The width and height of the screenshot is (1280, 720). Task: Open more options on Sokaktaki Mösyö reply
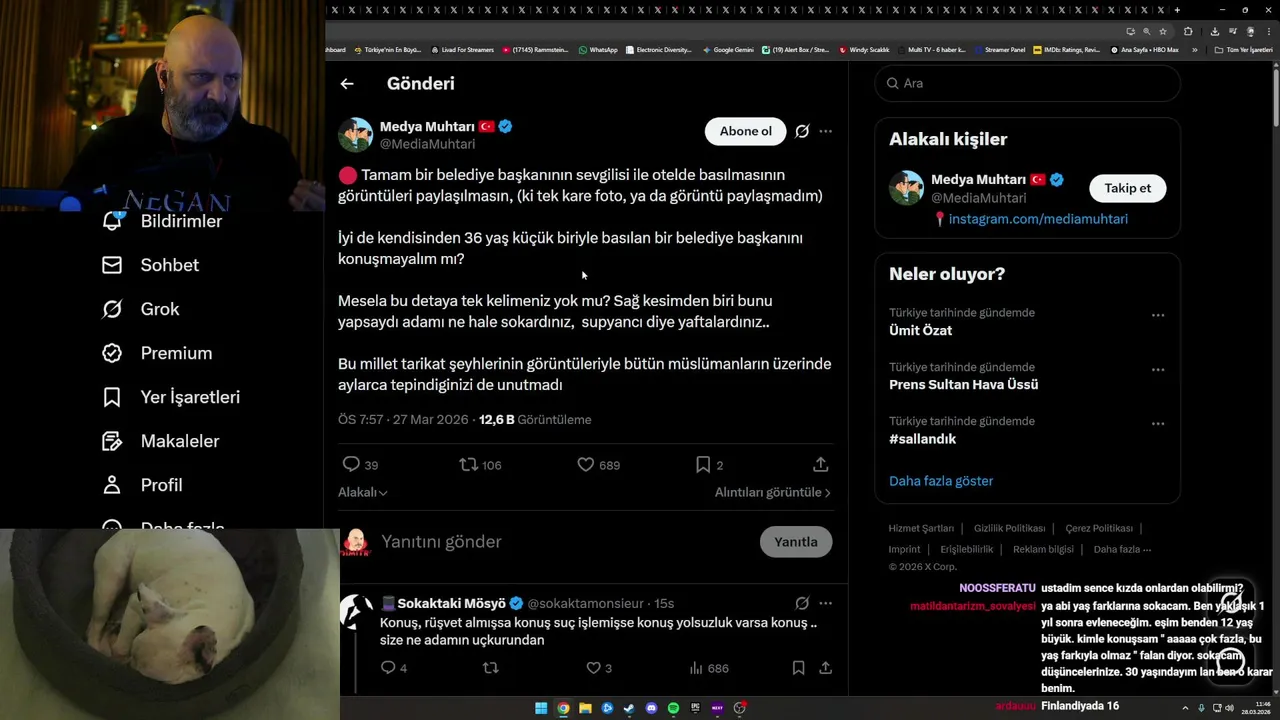[x=825, y=603]
